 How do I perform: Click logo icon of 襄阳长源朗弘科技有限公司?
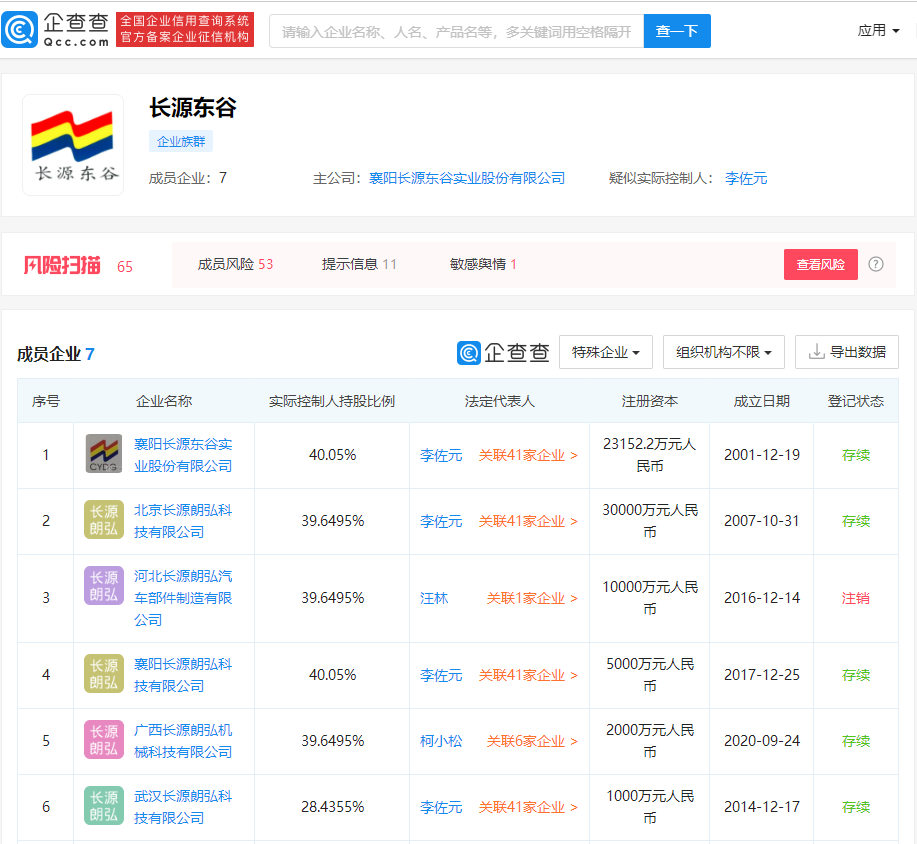[104, 674]
